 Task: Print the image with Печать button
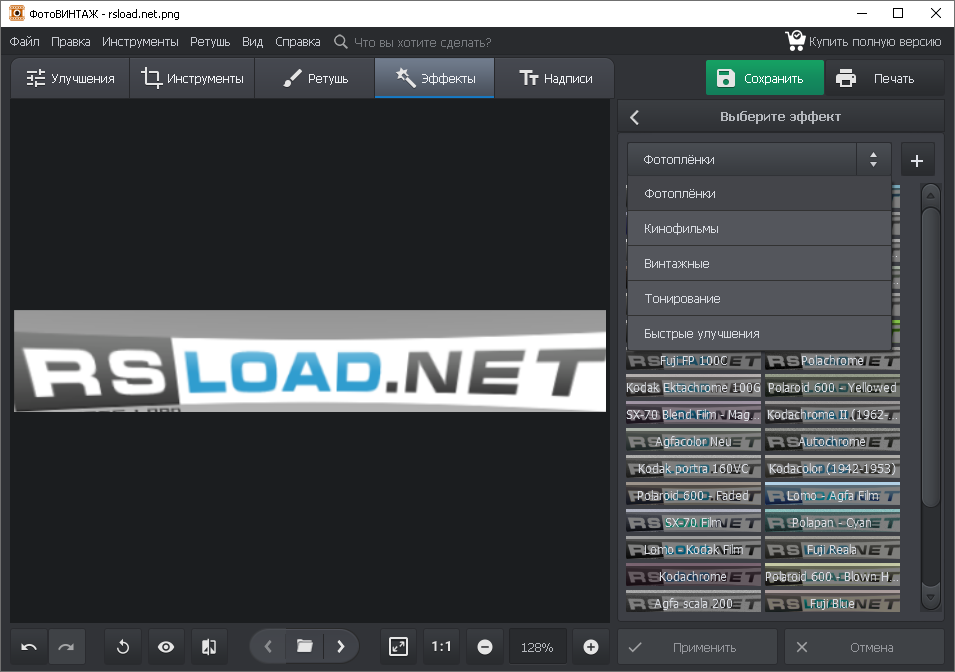(x=885, y=78)
